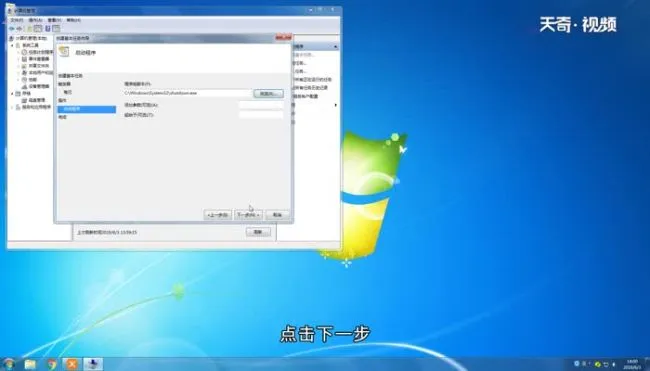
Task: Select the Shared Folders icon in tree
Action: (24, 65)
